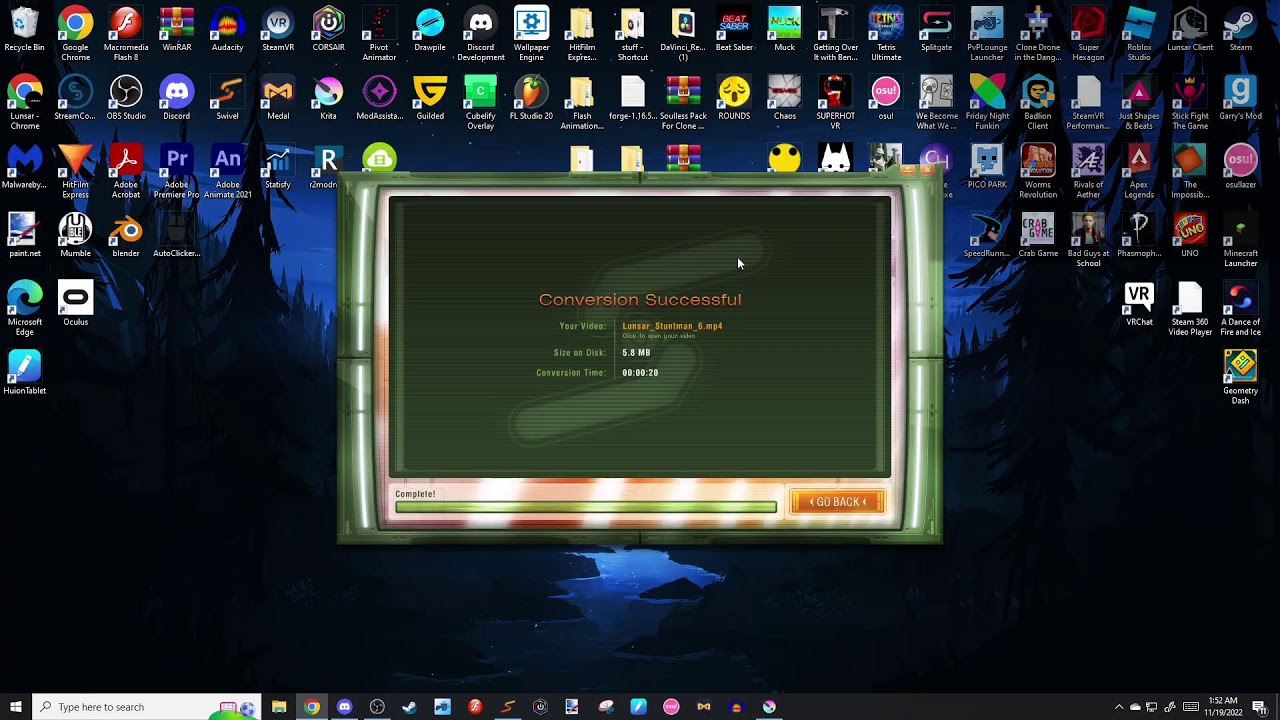Open Google Chrome desktop shortcut
The image size is (1280, 720).
click(x=75, y=34)
